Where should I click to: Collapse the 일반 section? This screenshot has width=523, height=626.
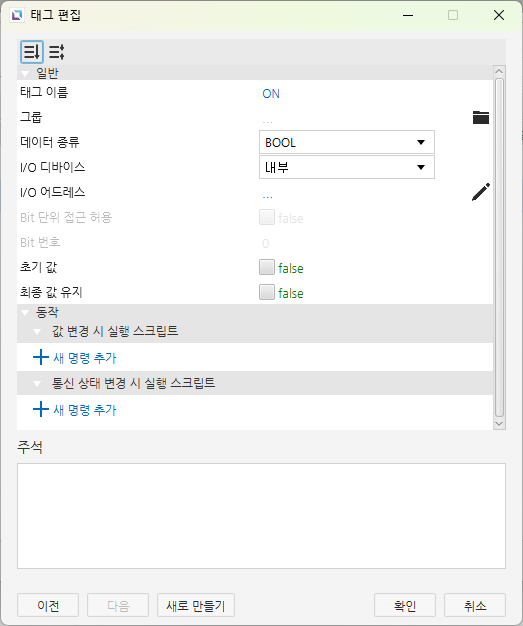[26, 73]
